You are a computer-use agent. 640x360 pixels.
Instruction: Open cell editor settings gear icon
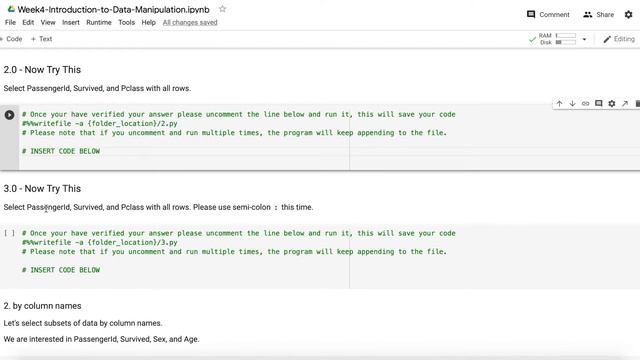pyautogui.click(x=611, y=104)
